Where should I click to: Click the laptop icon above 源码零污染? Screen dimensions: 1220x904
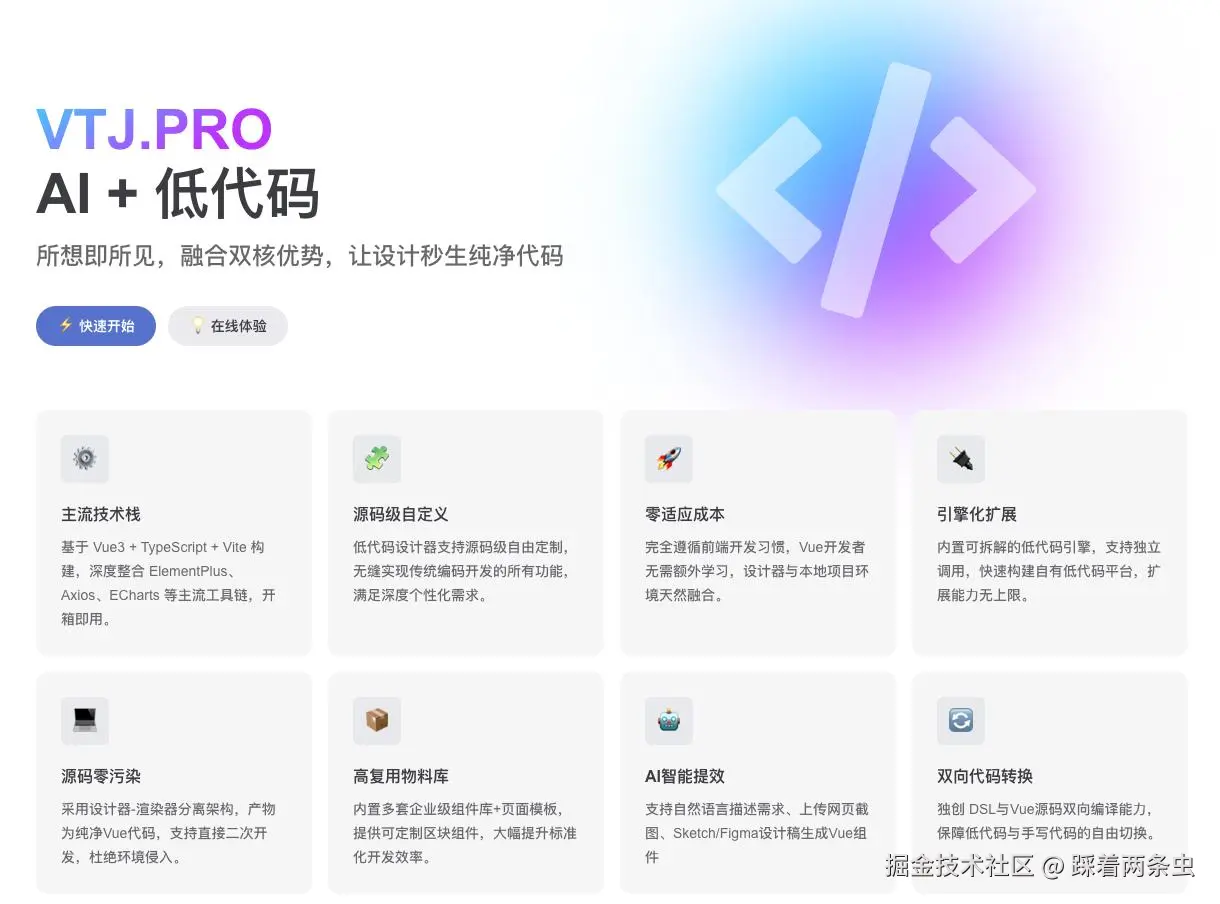[85, 721]
